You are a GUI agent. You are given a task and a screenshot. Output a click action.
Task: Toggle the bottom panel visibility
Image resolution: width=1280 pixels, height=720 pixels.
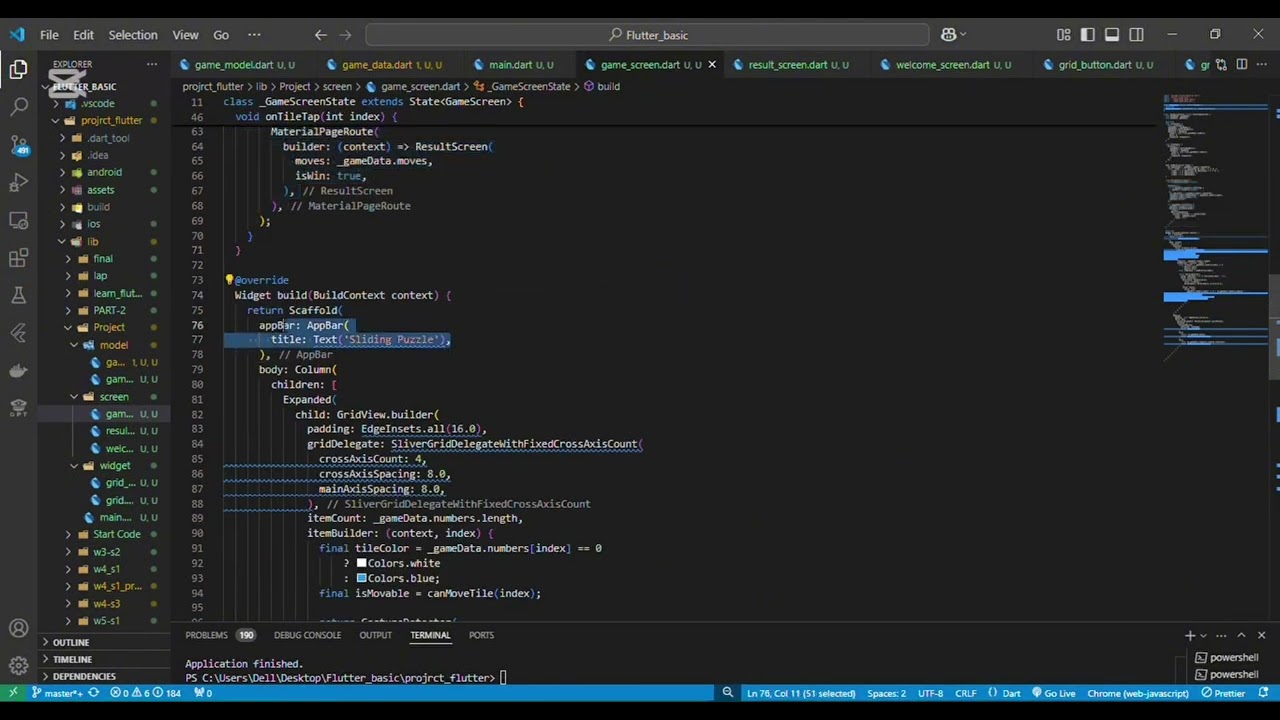coord(1112,35)
